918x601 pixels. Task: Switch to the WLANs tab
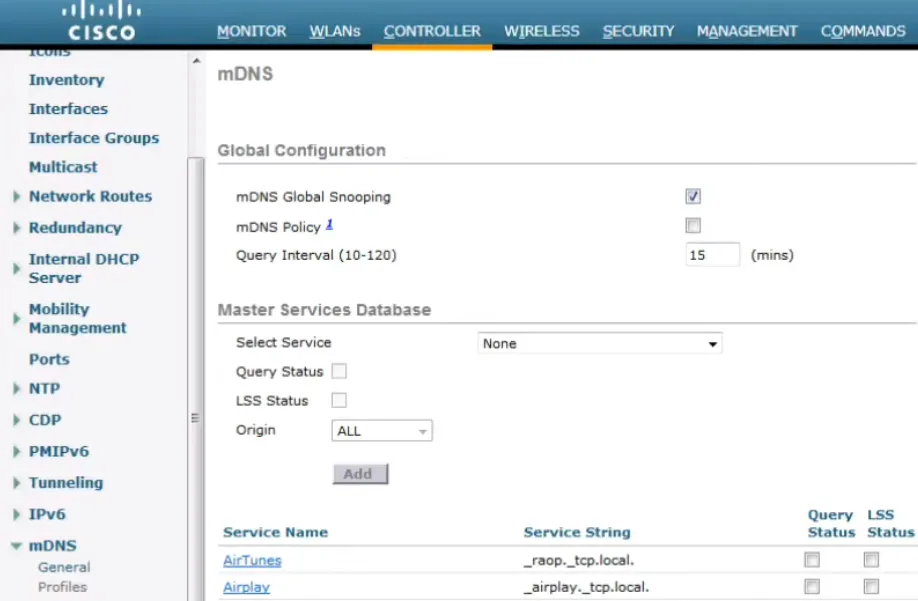[x=335, y=31]
